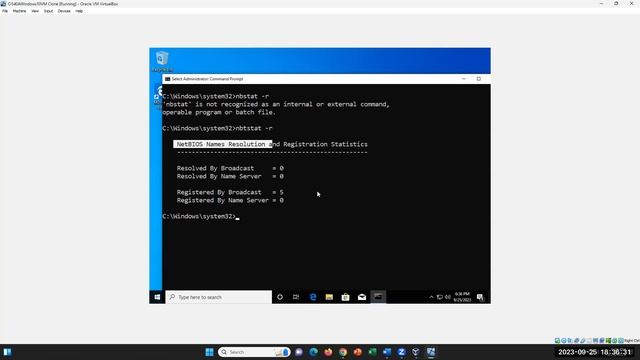Viewport: 640px width, 360px height.
Task: Launch Microsoft Edge from host taskbar
Action: [x=313, y=352]
